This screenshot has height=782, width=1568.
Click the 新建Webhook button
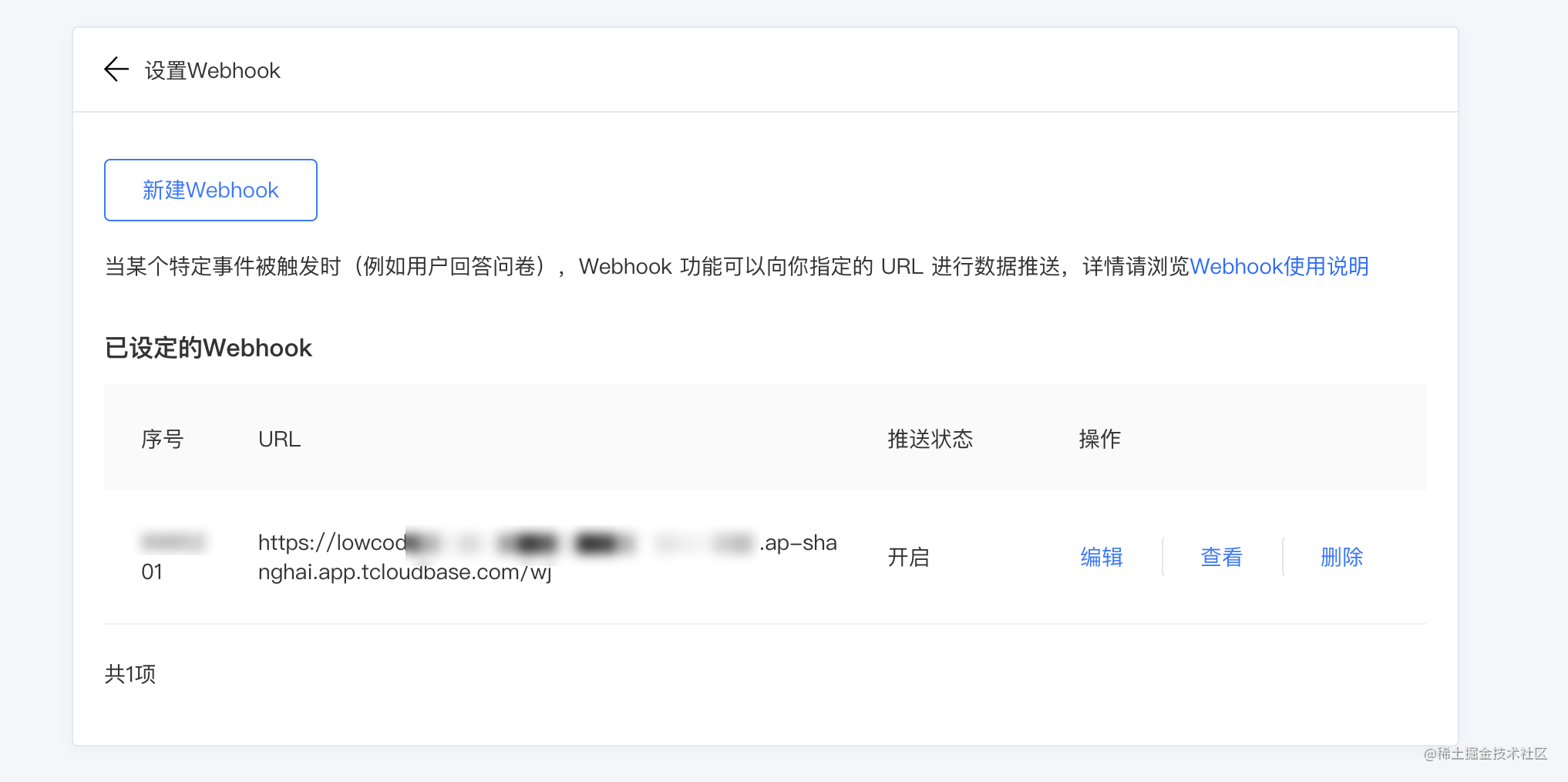tap(210, 190)
